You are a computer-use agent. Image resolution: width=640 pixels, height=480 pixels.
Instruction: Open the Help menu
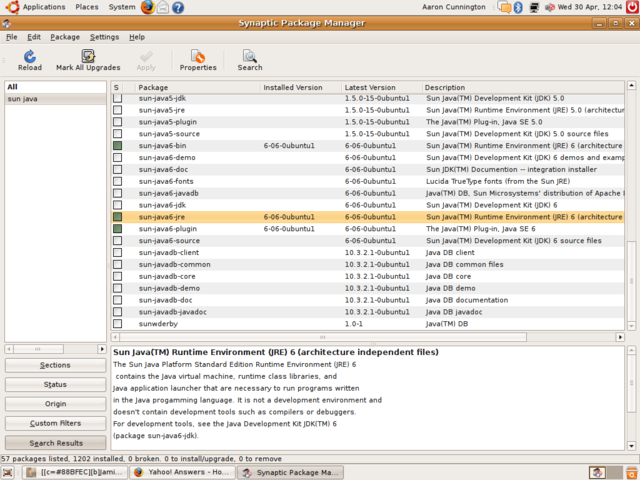[137, 37]
